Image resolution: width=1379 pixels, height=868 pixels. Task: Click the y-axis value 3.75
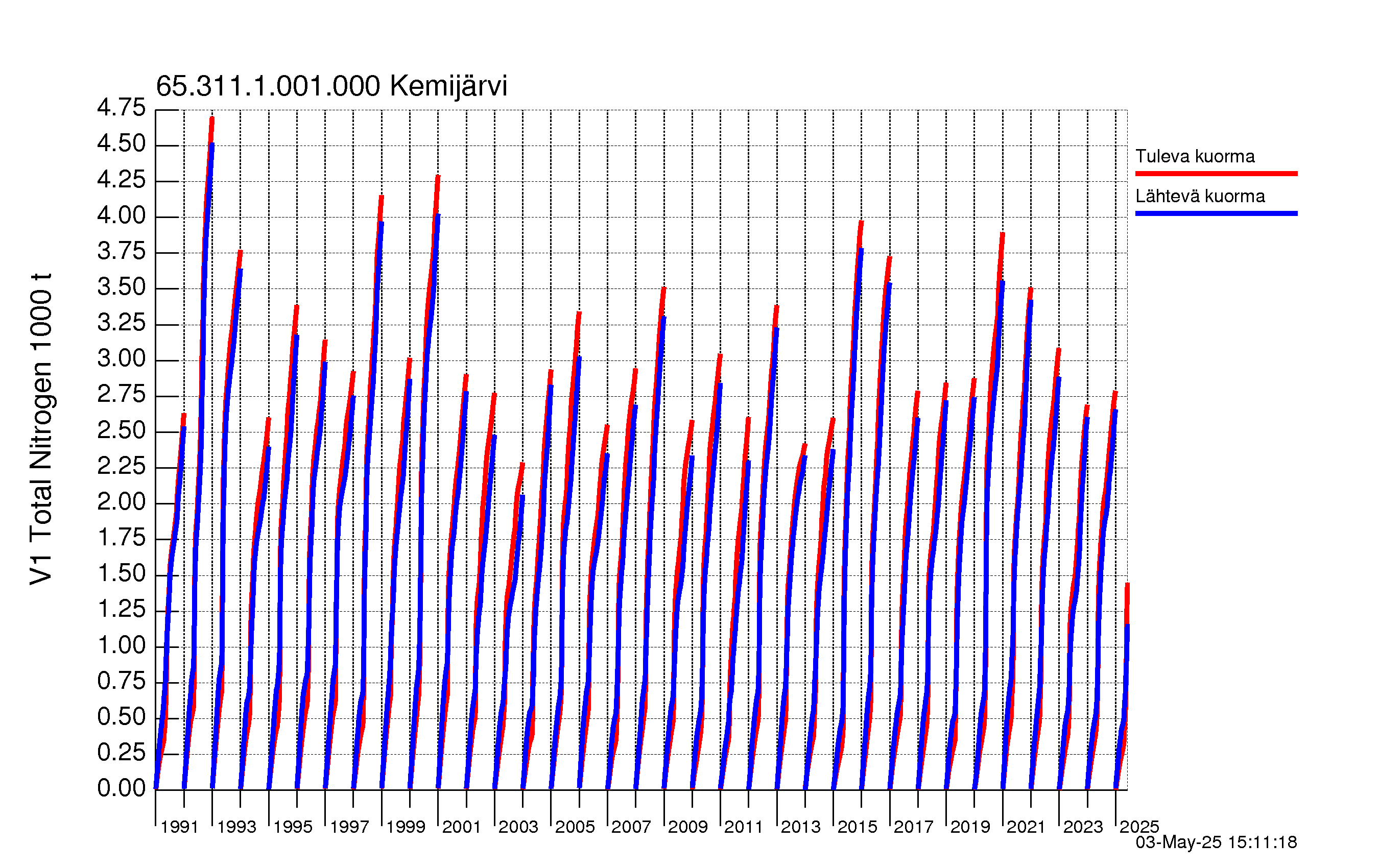tap(122, 251)
